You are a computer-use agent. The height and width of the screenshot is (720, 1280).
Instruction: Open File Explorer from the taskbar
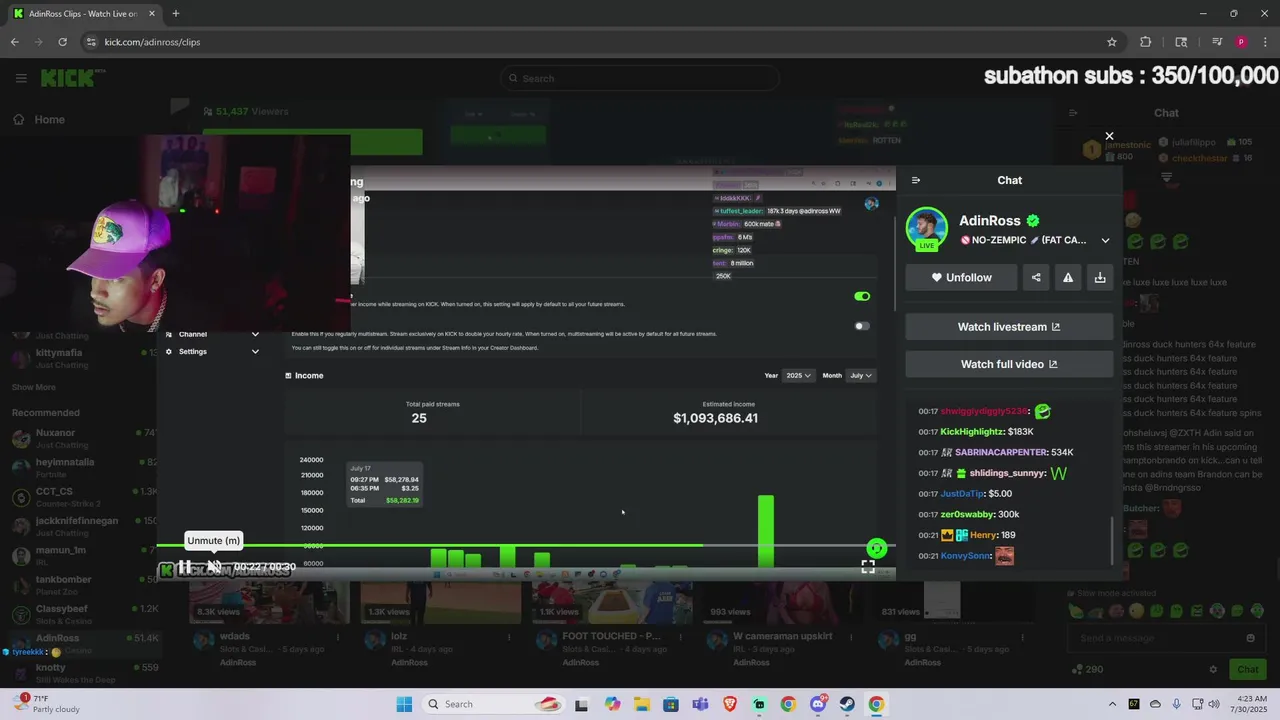(x=642, y=704)
